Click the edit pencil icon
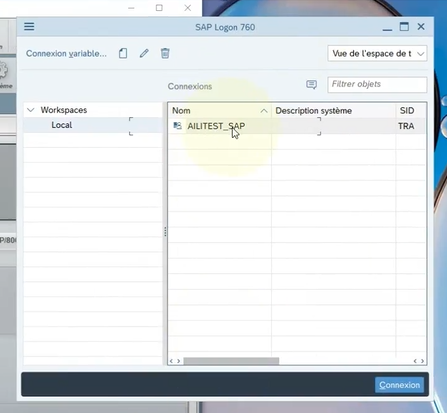The height and width of the screenshot is (413, 447). click(144, 53)
